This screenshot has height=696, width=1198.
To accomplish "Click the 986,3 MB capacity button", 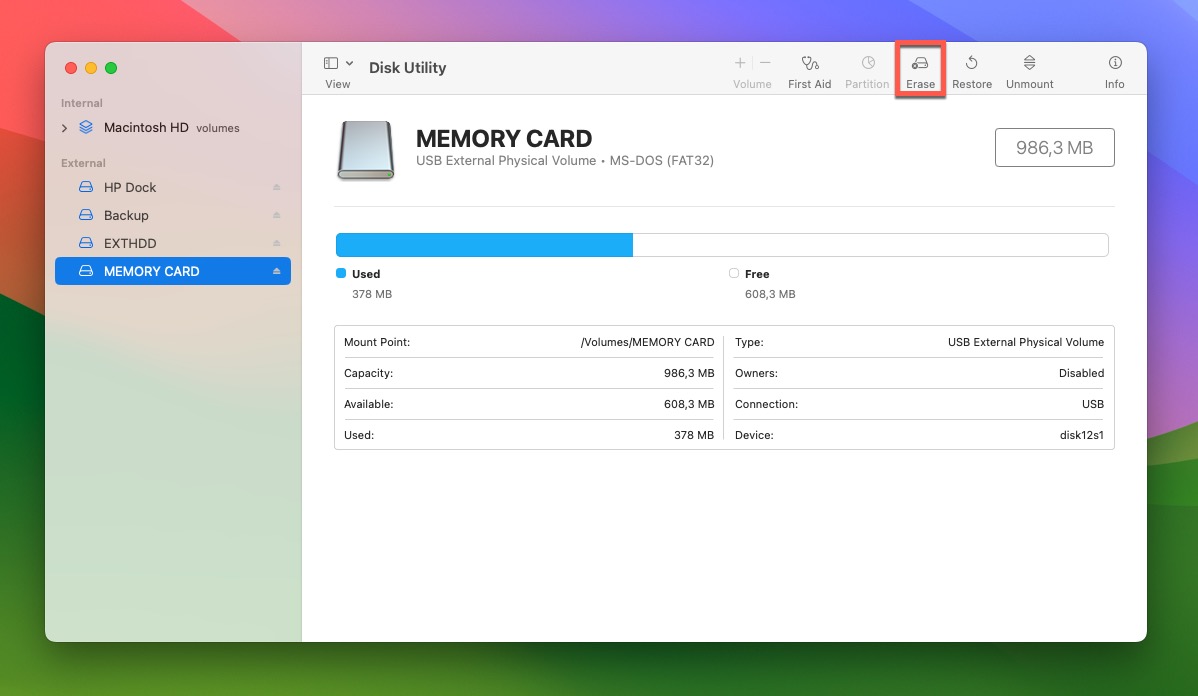I will [1054, 146].
